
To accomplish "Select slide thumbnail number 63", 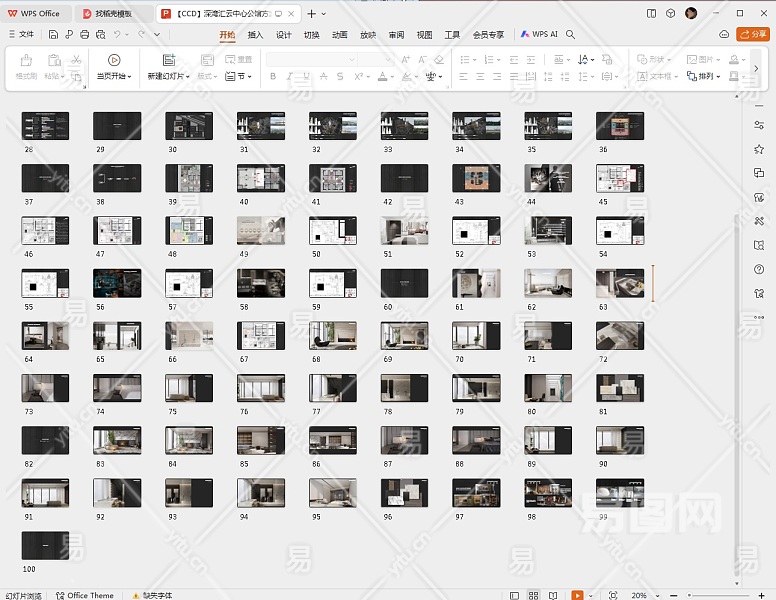I will click(620, 283).
